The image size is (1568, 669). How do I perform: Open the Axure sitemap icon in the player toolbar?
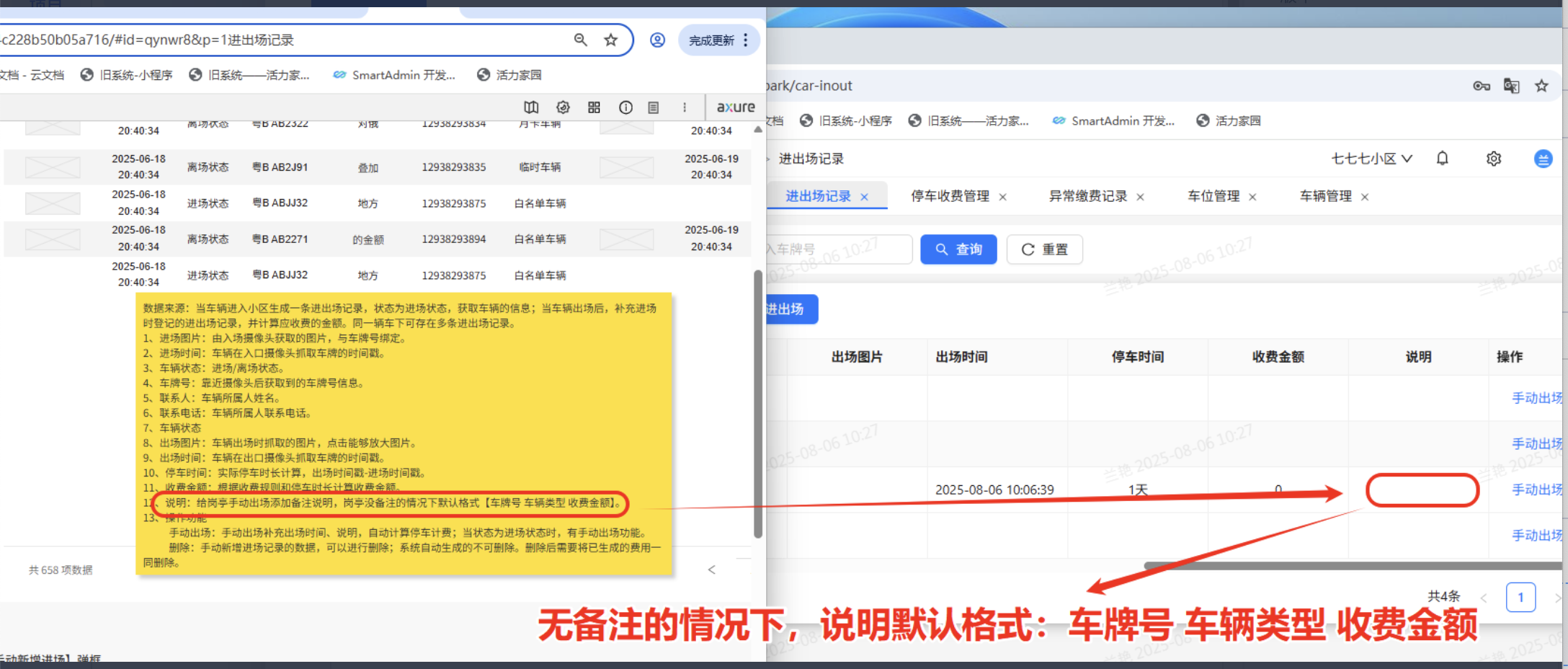tap(531, 107)
